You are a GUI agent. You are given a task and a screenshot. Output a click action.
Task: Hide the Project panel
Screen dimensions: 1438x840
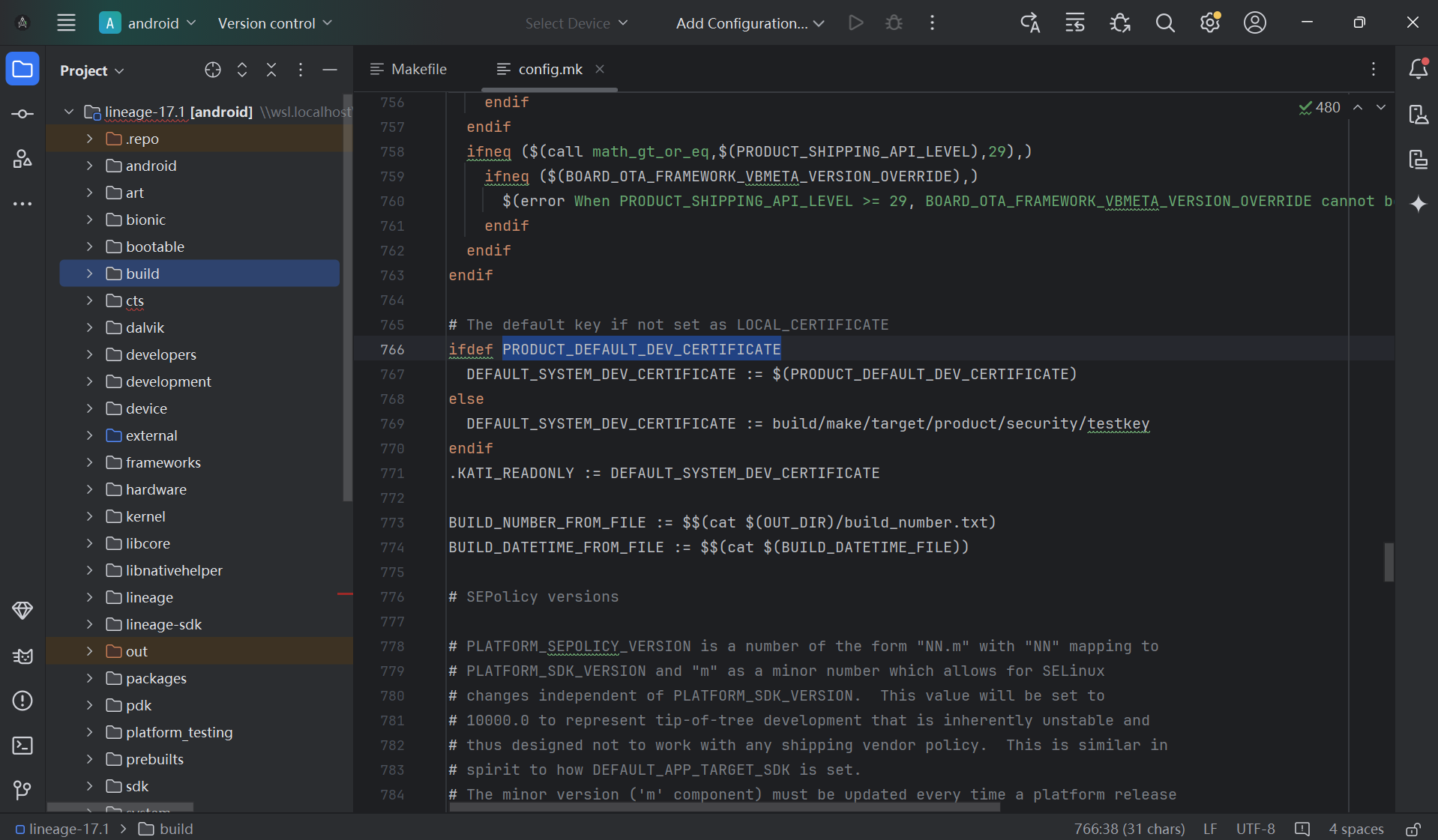[330, 70]
